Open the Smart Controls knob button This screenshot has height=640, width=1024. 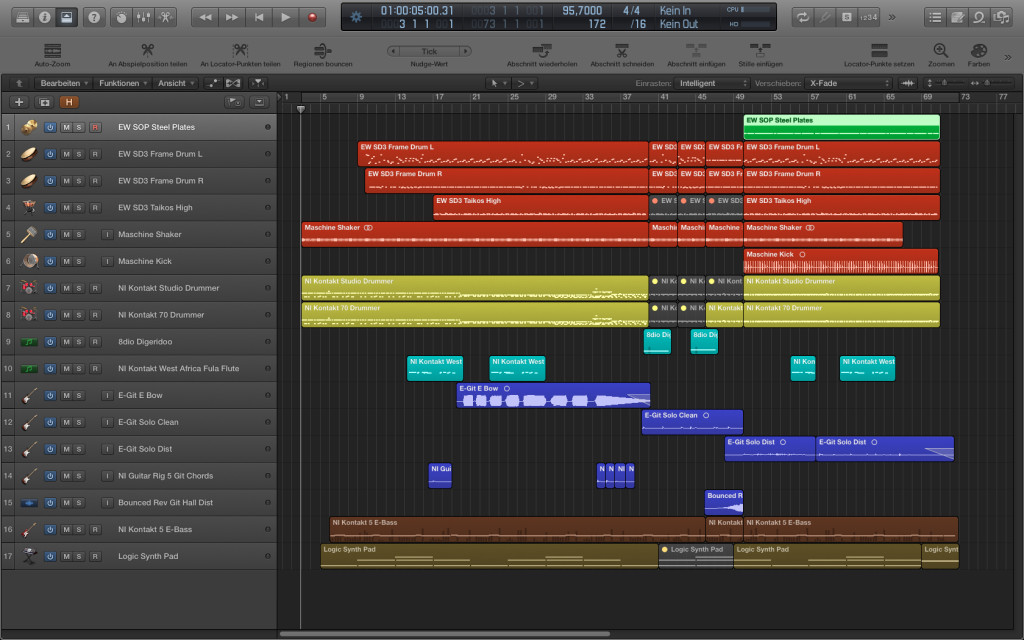[121, 17]
